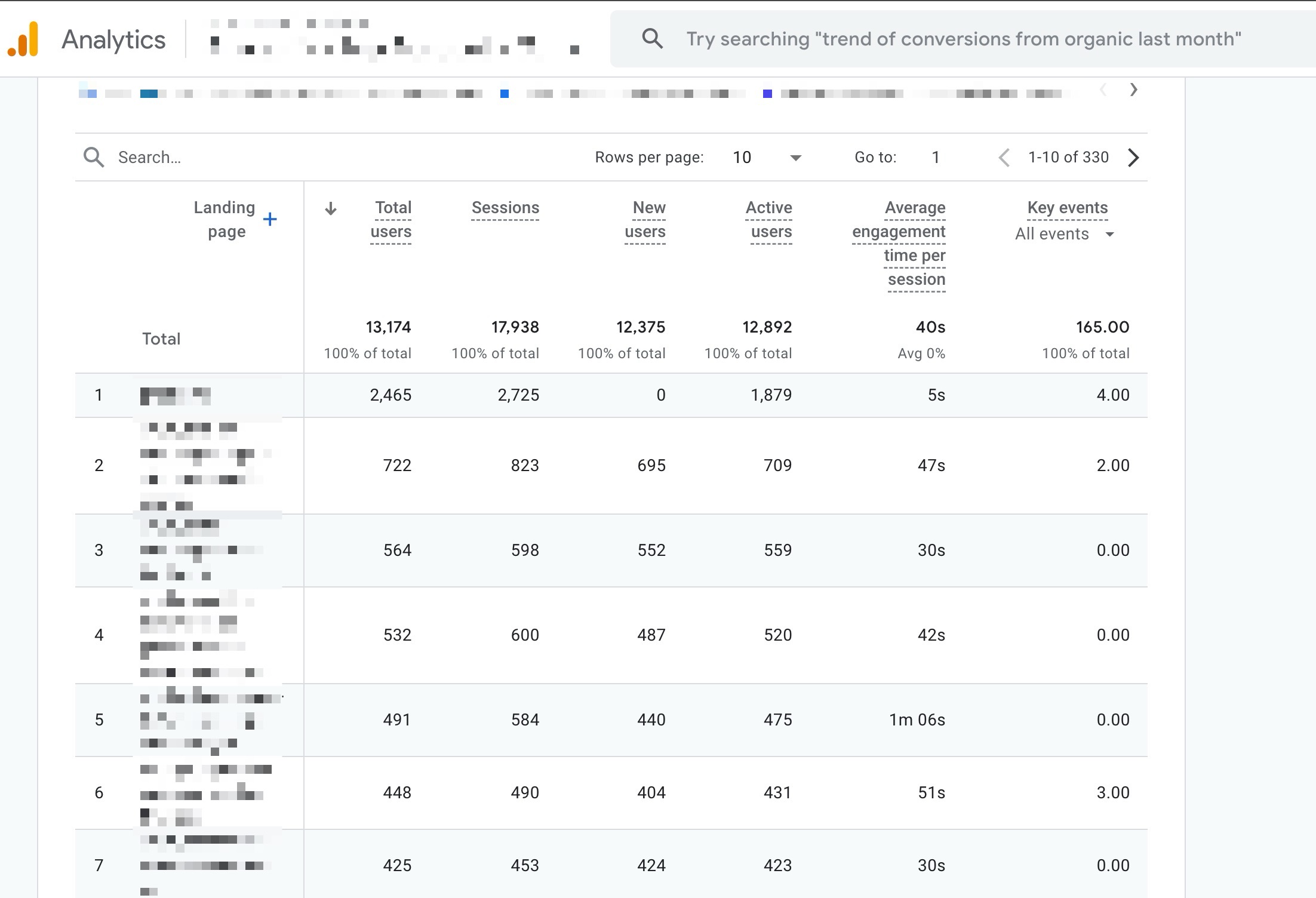Click the Total row label
This screenshot has width=1316, height=898.
click(161, 339)
